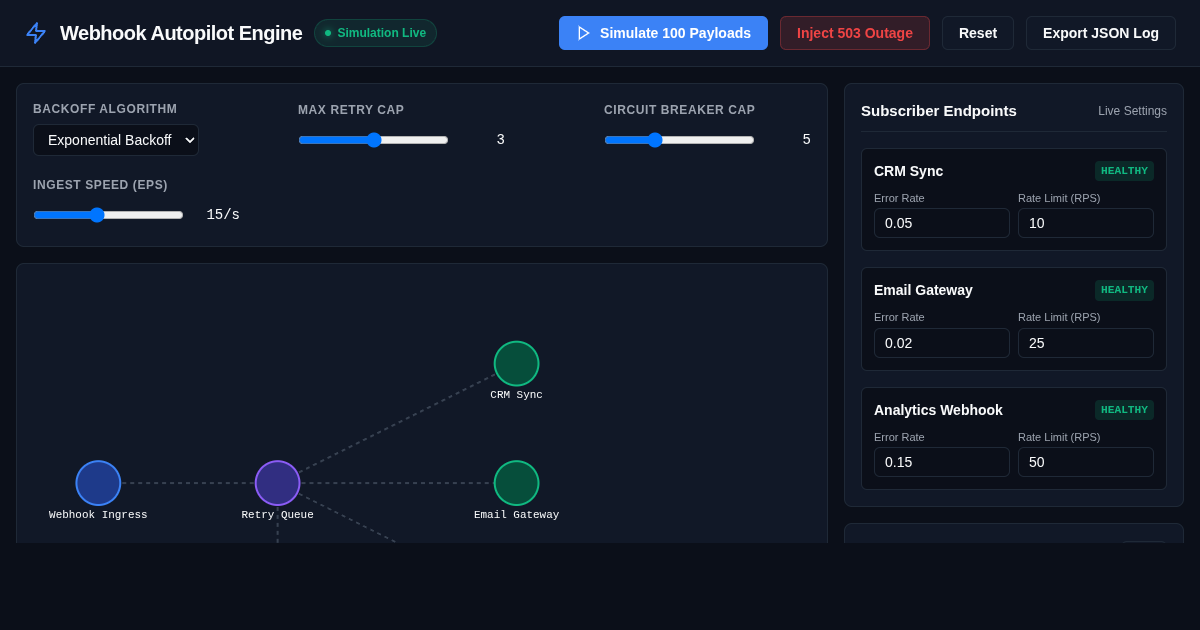The width and height of the screenshot is (1200, 630).
Task: Click the Live Settings label
Action: (1132, 111)
